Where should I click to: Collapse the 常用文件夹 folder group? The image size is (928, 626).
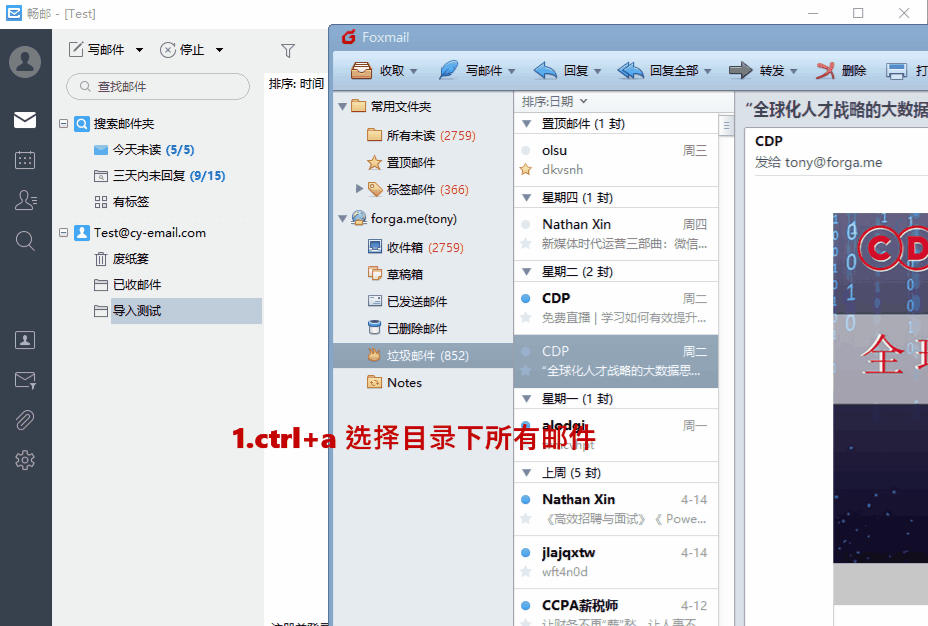click(342, 107)
